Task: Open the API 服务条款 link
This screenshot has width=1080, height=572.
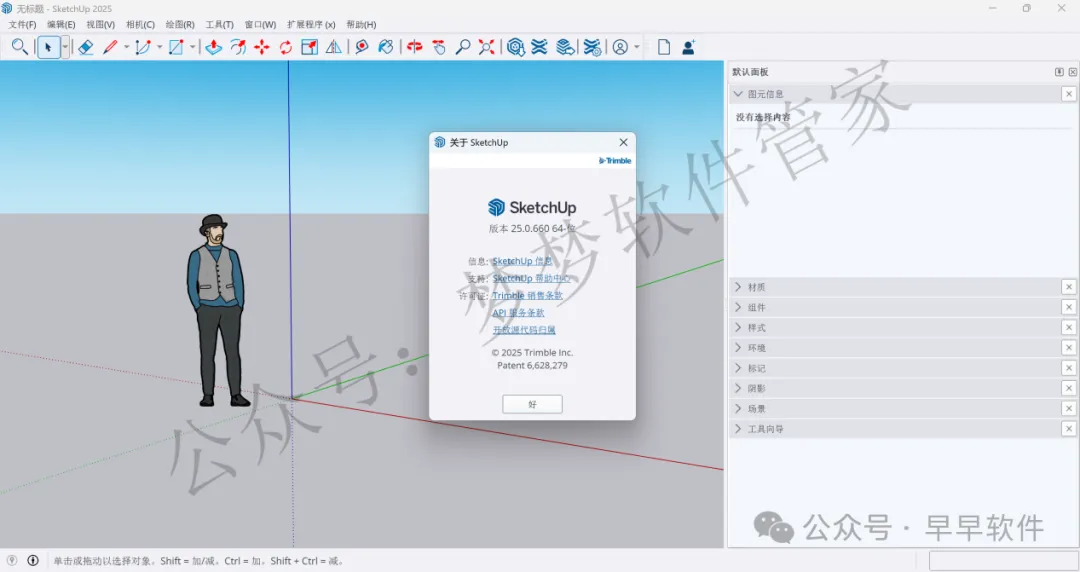Action: coord(518,313)
